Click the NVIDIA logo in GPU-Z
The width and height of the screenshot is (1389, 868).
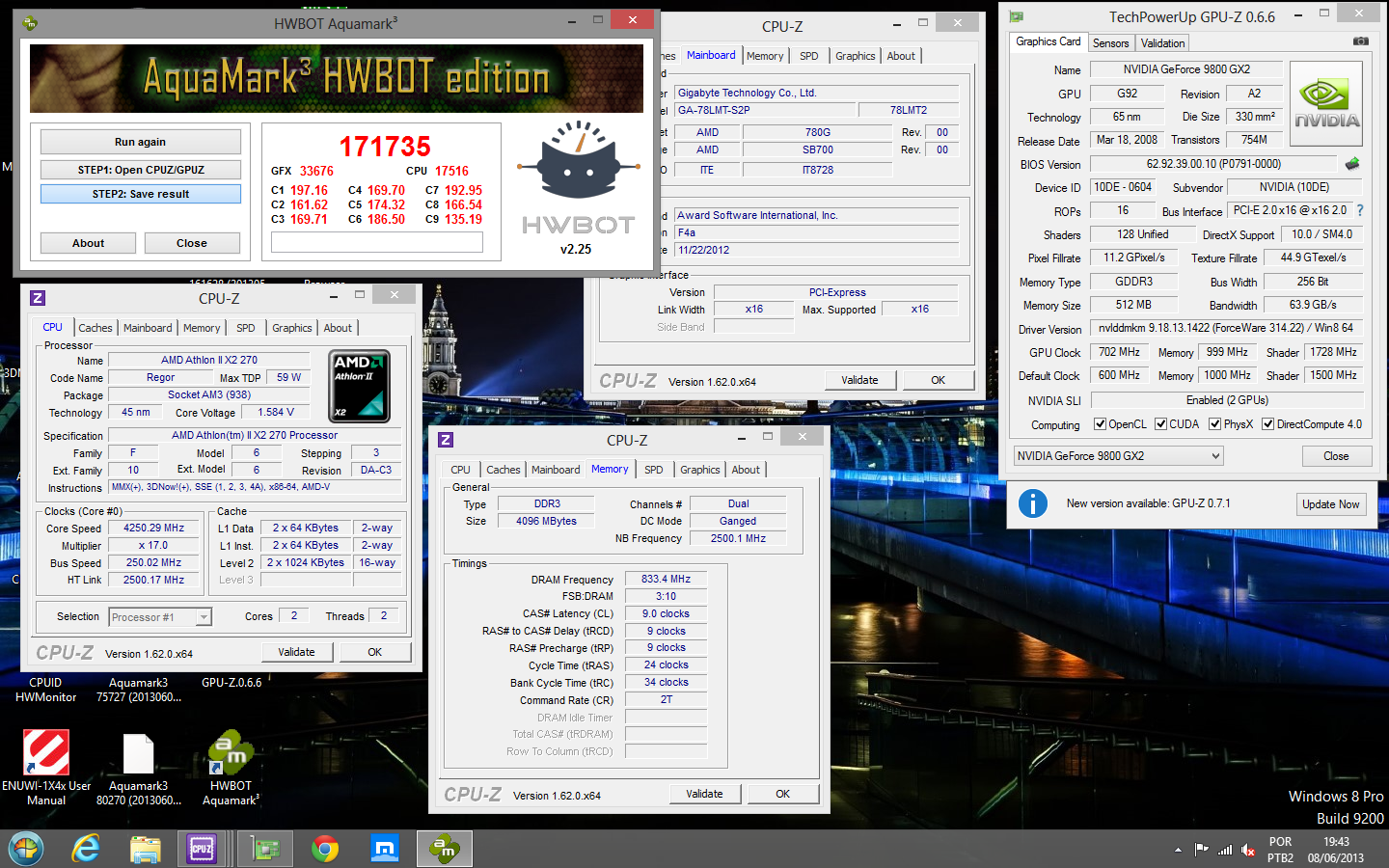pyautogui.click(x=1326, y=104)
